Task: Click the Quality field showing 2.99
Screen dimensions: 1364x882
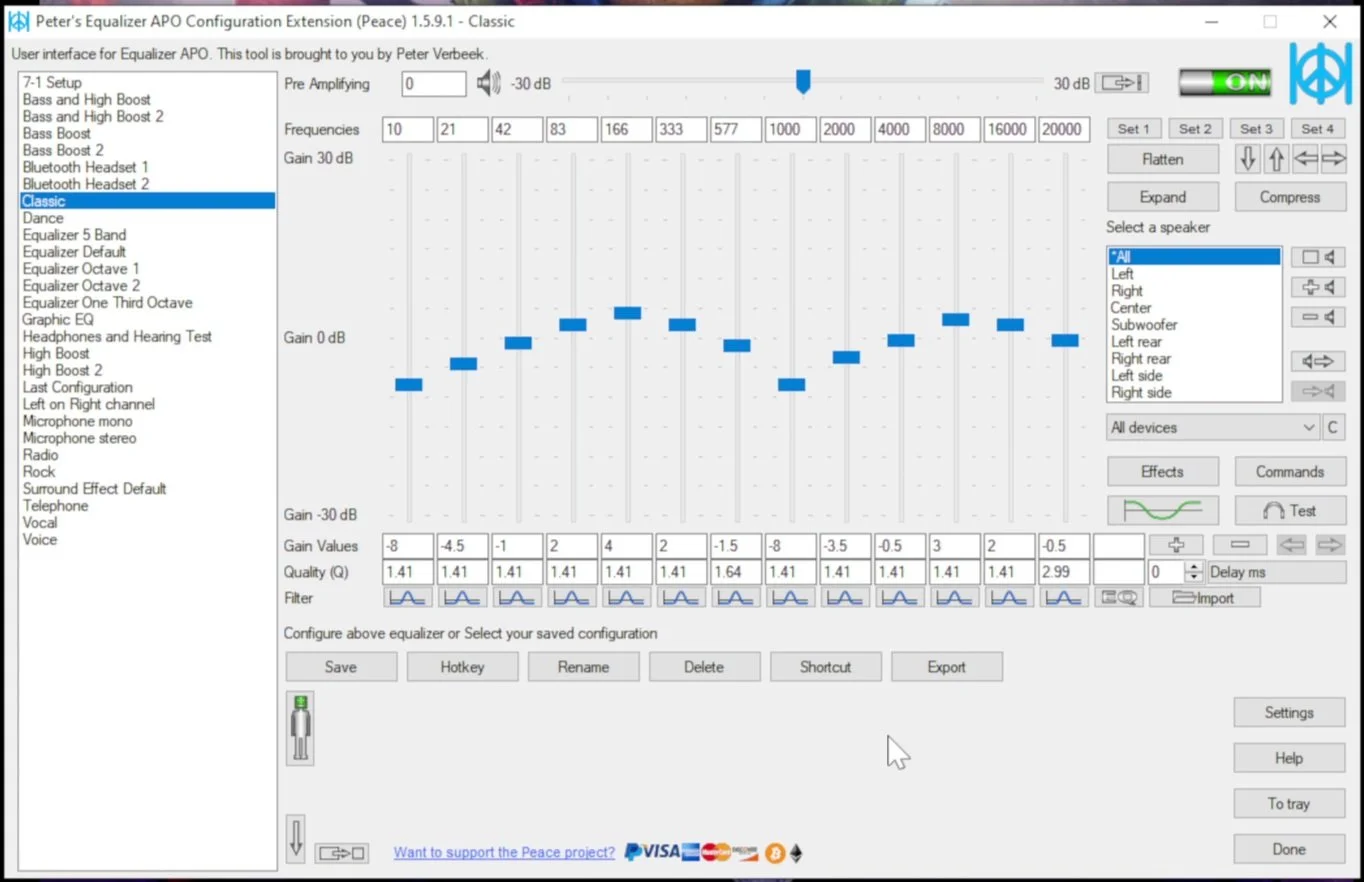Action: (x=1063, y=572)
